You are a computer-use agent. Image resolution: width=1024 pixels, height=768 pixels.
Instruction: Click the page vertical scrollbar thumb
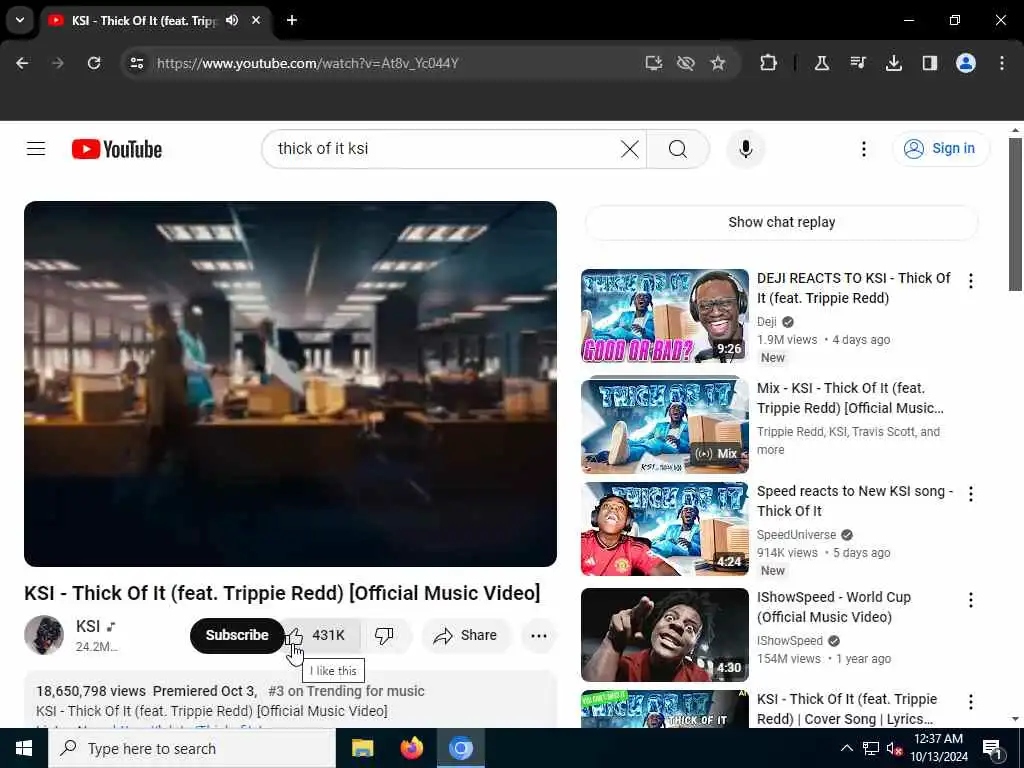(1015, 214)
